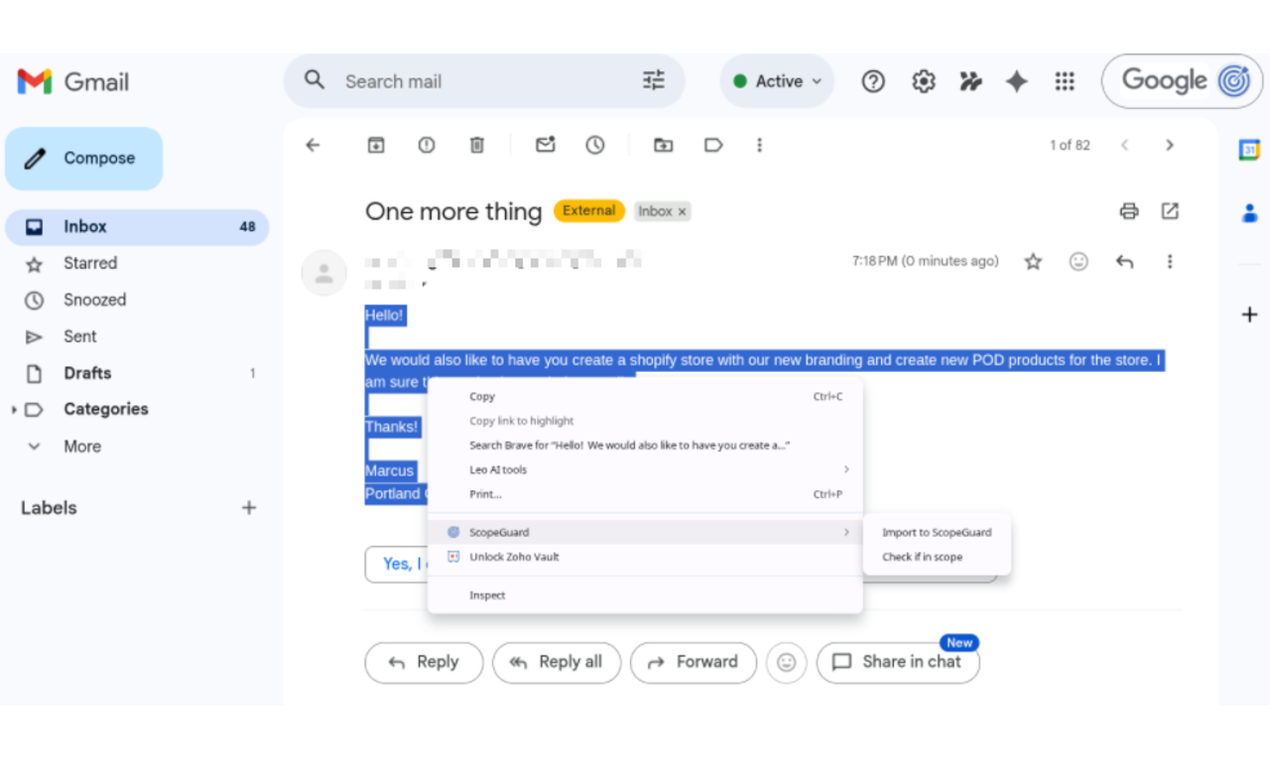Image resolution: width=1270 pixels, height=760 pixels.
Task: Click the External label badge
Action: tap(589, 211)
